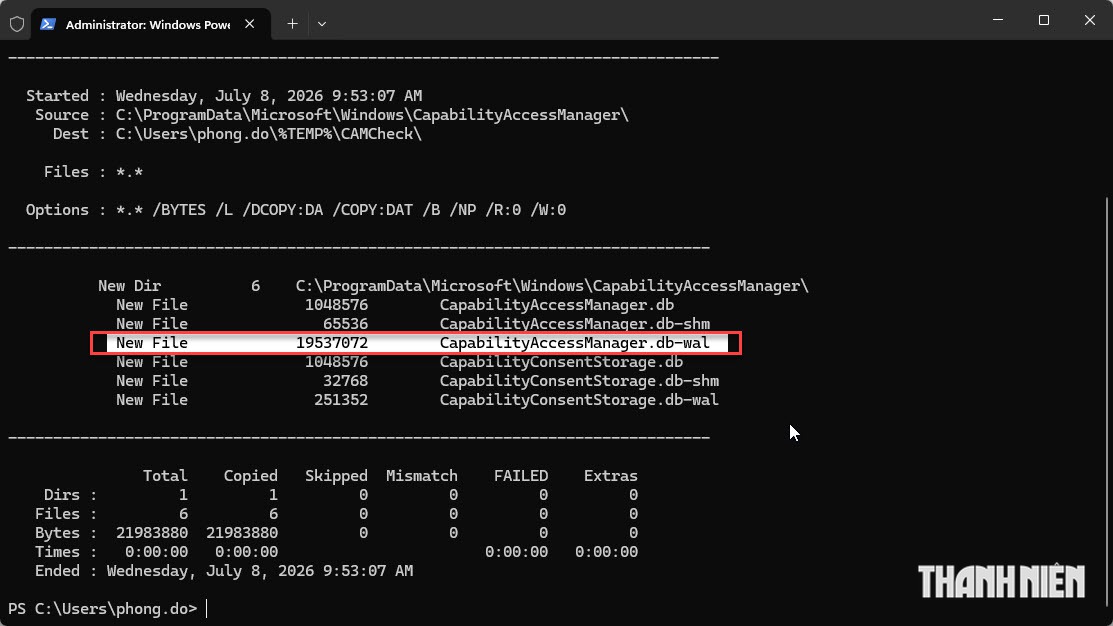1113x626 pixels.
Task: Click the Times : summary row label
Action: [x=66, y=552]
